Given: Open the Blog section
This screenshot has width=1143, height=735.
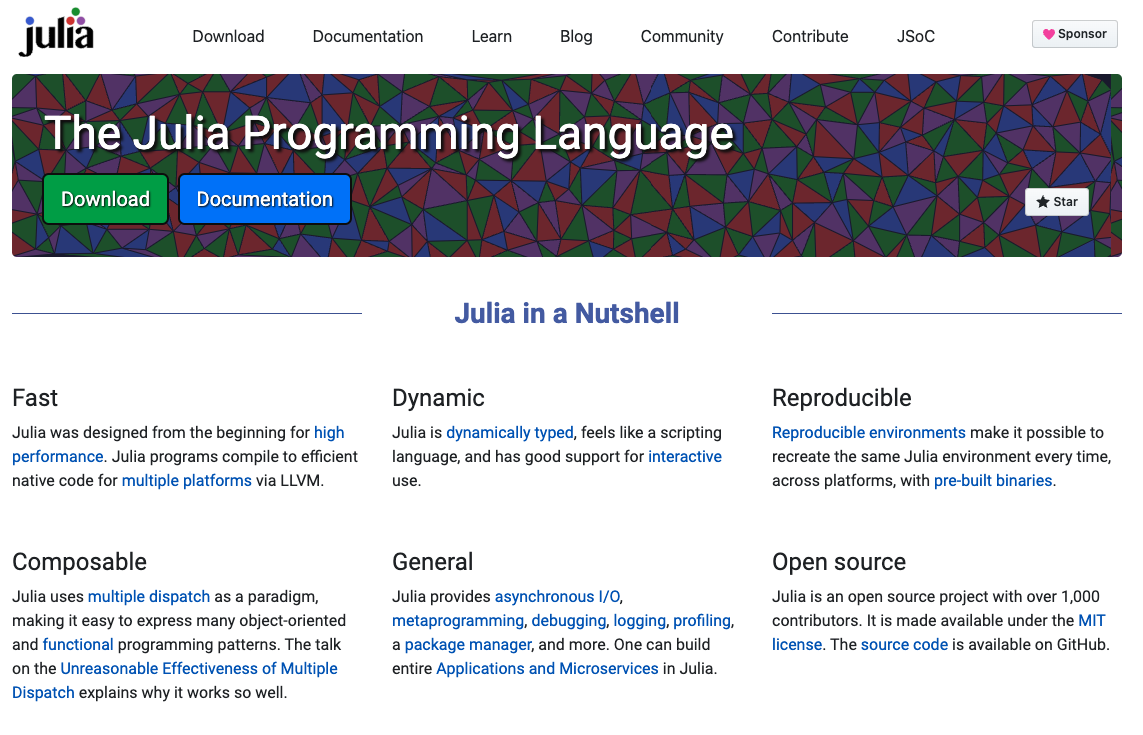Looking at the screenshot, I should [x=576, y=36].
